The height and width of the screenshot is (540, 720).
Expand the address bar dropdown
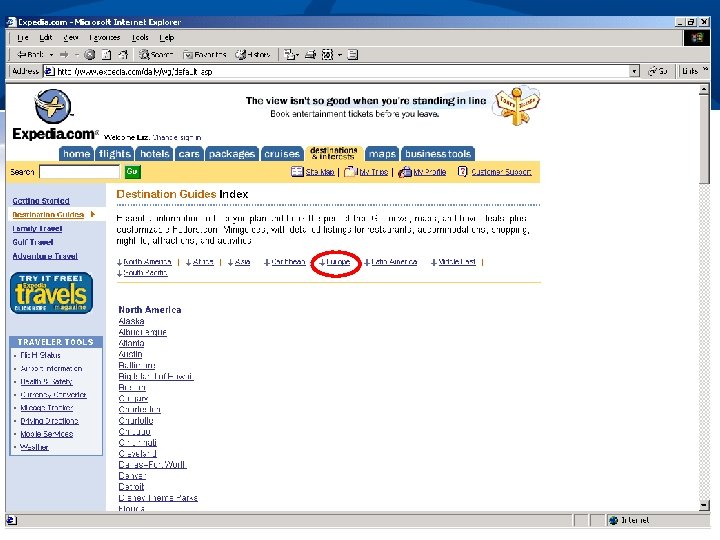(x=634, y=71)
